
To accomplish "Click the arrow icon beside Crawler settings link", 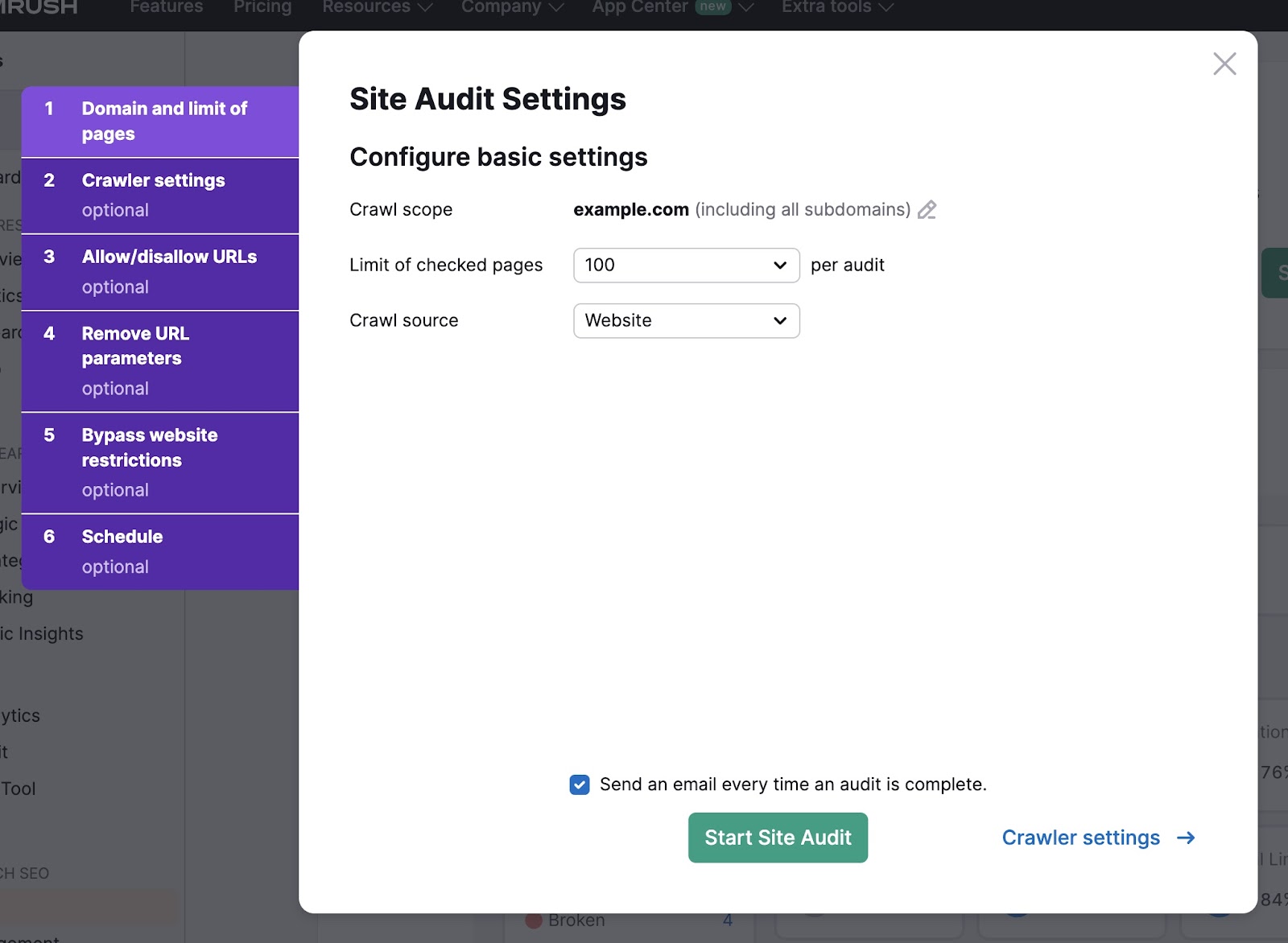I will [1186, 838].
